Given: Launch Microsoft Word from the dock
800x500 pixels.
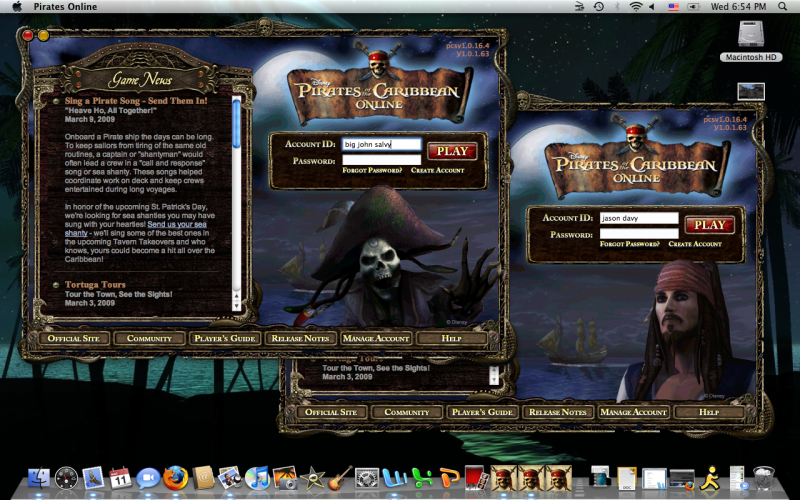Looking at the screenshot, I should click(x=394, y=479).
